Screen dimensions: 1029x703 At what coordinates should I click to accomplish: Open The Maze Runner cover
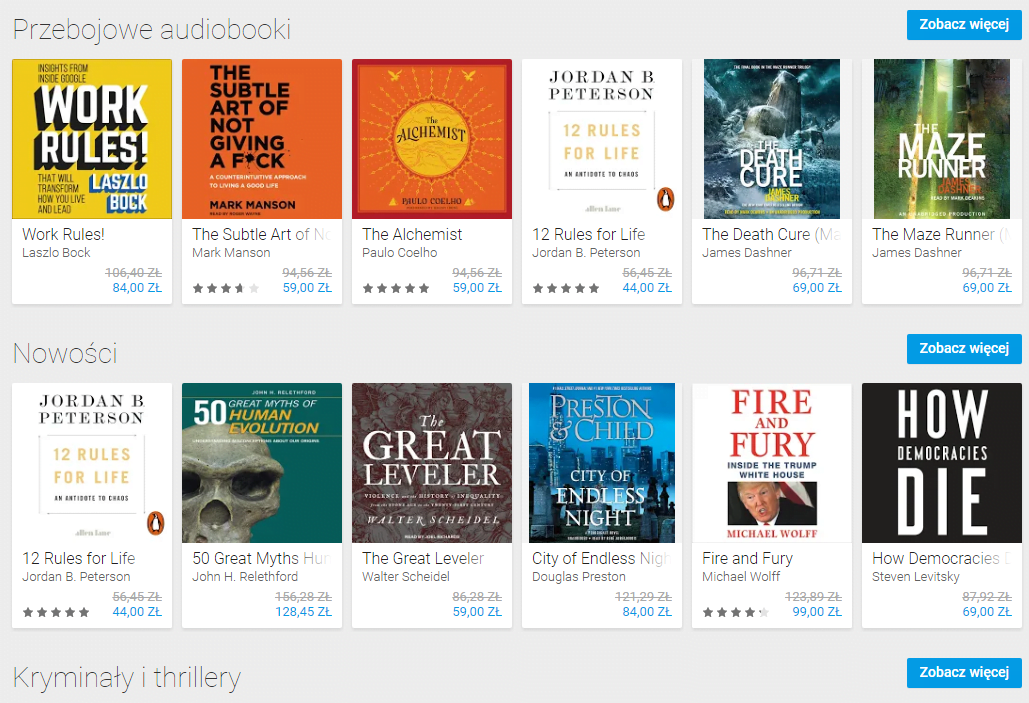pyautogui.click(x=942, y=139)
